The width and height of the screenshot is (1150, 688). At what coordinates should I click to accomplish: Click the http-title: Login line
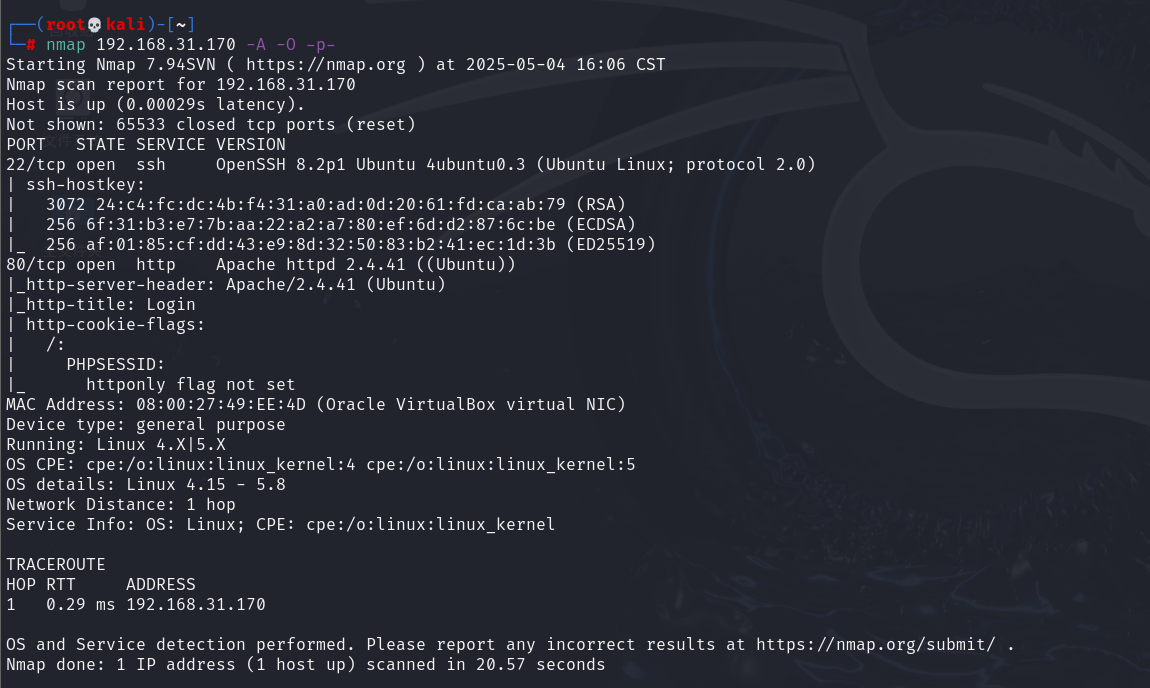click(x=101, y=304)
